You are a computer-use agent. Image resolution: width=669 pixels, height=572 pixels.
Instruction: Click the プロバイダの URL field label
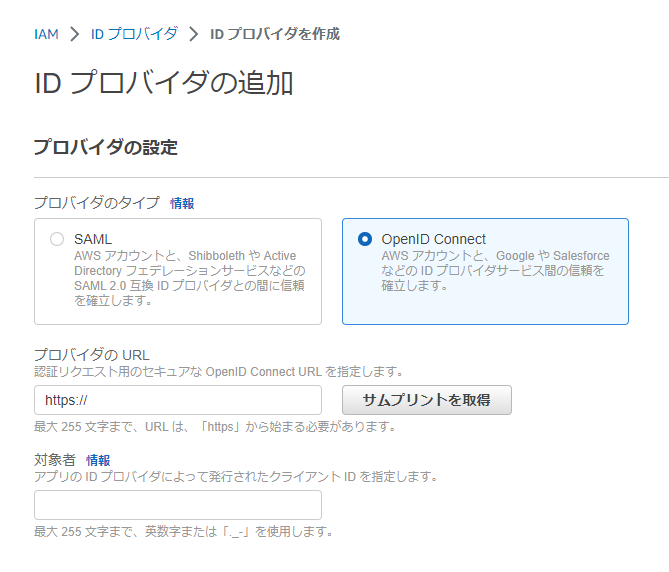coord(92,355)
